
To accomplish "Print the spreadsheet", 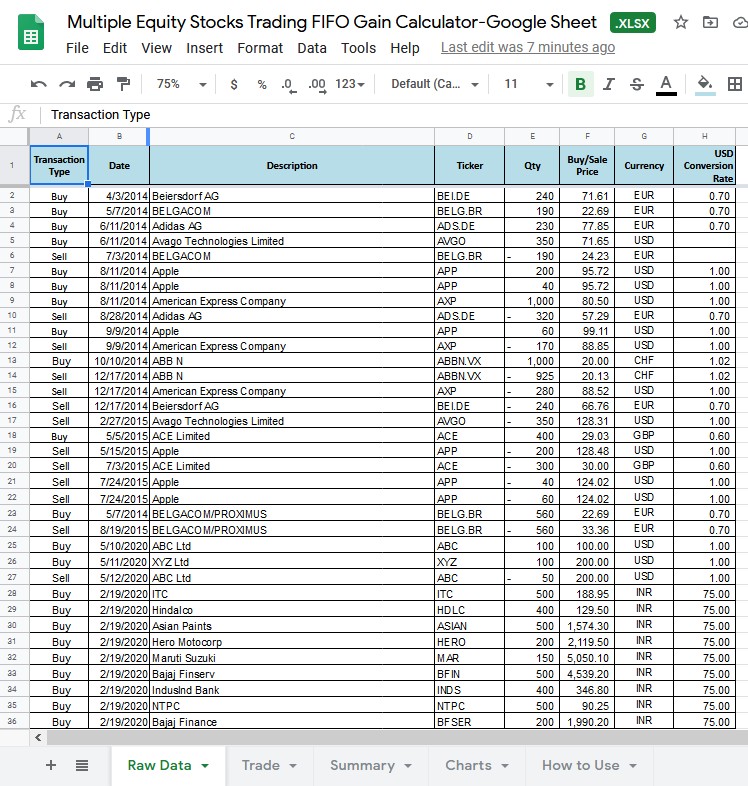I will pyautogui.click(x=95, y=84).
